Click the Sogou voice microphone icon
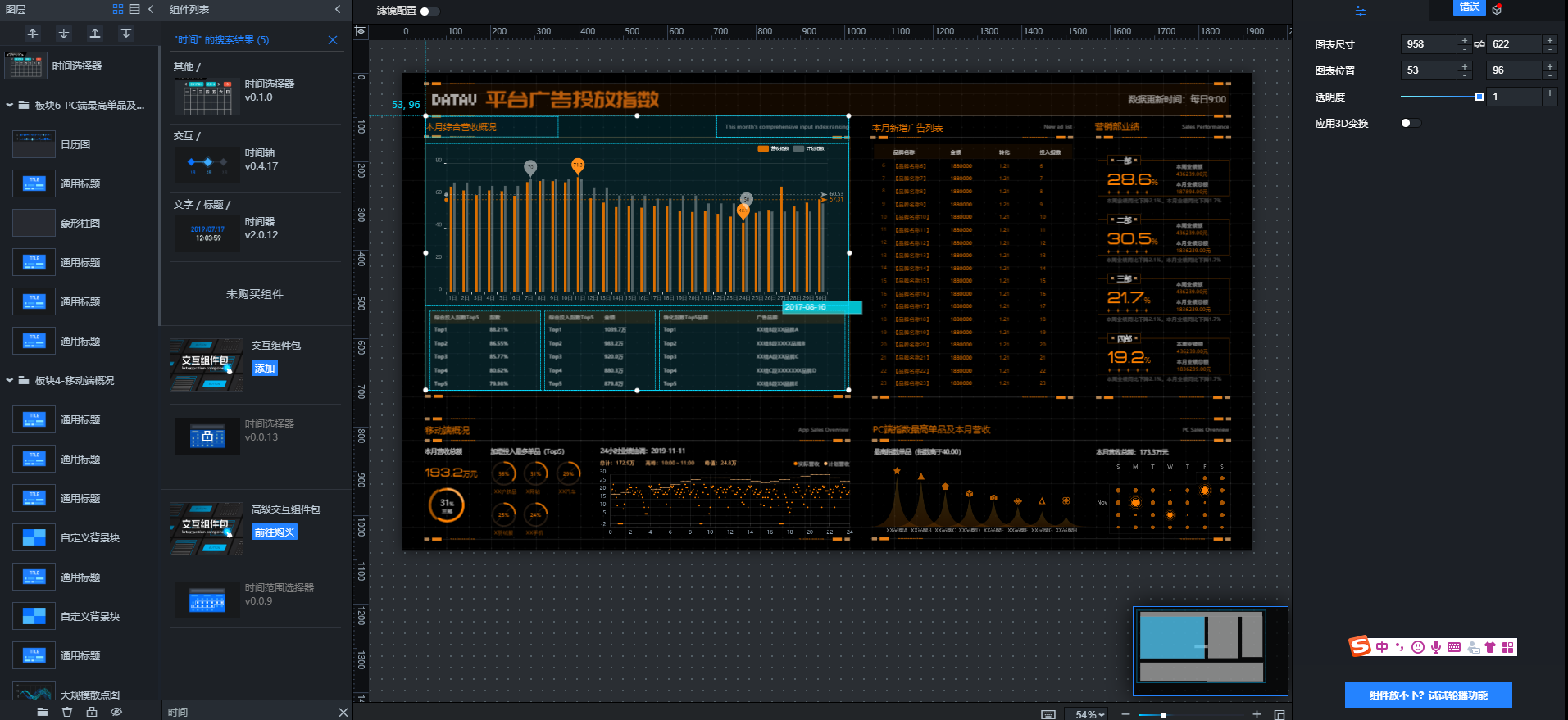Screen dimensions: 1568x720 pos(1436,647)
